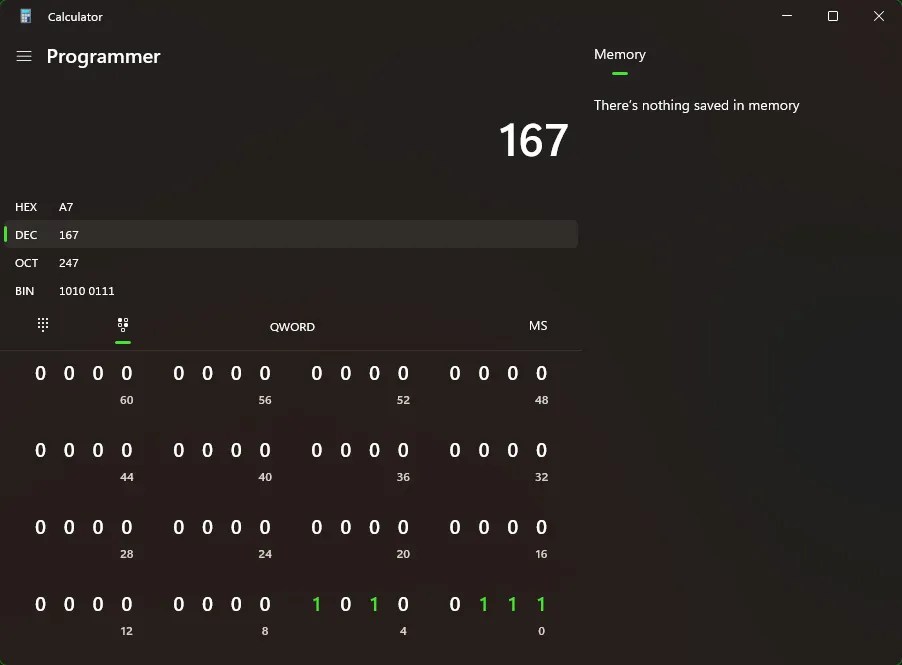Toggle bit 2 off
Screen dimensions: 902x665
coord(483,604)
